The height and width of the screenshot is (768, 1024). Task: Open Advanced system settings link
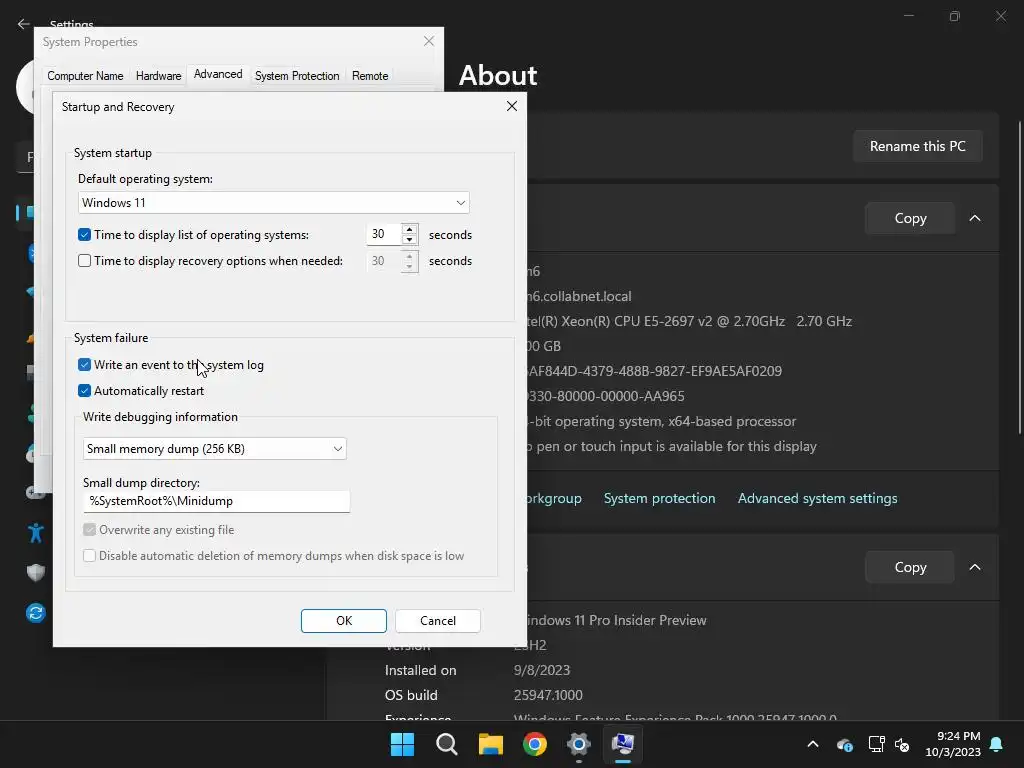coord(818,498)
